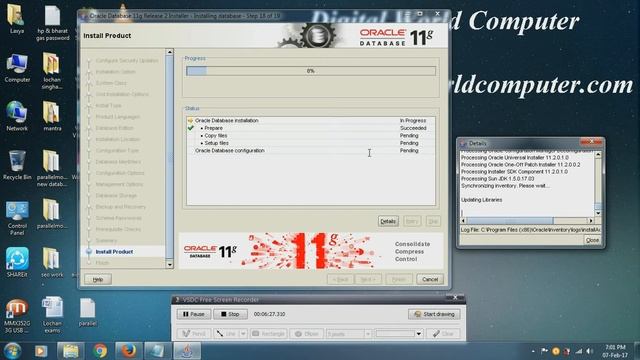Open the Action Center flag icon
Viewport: 640px width, 360px height.
[x=544, y=351]
